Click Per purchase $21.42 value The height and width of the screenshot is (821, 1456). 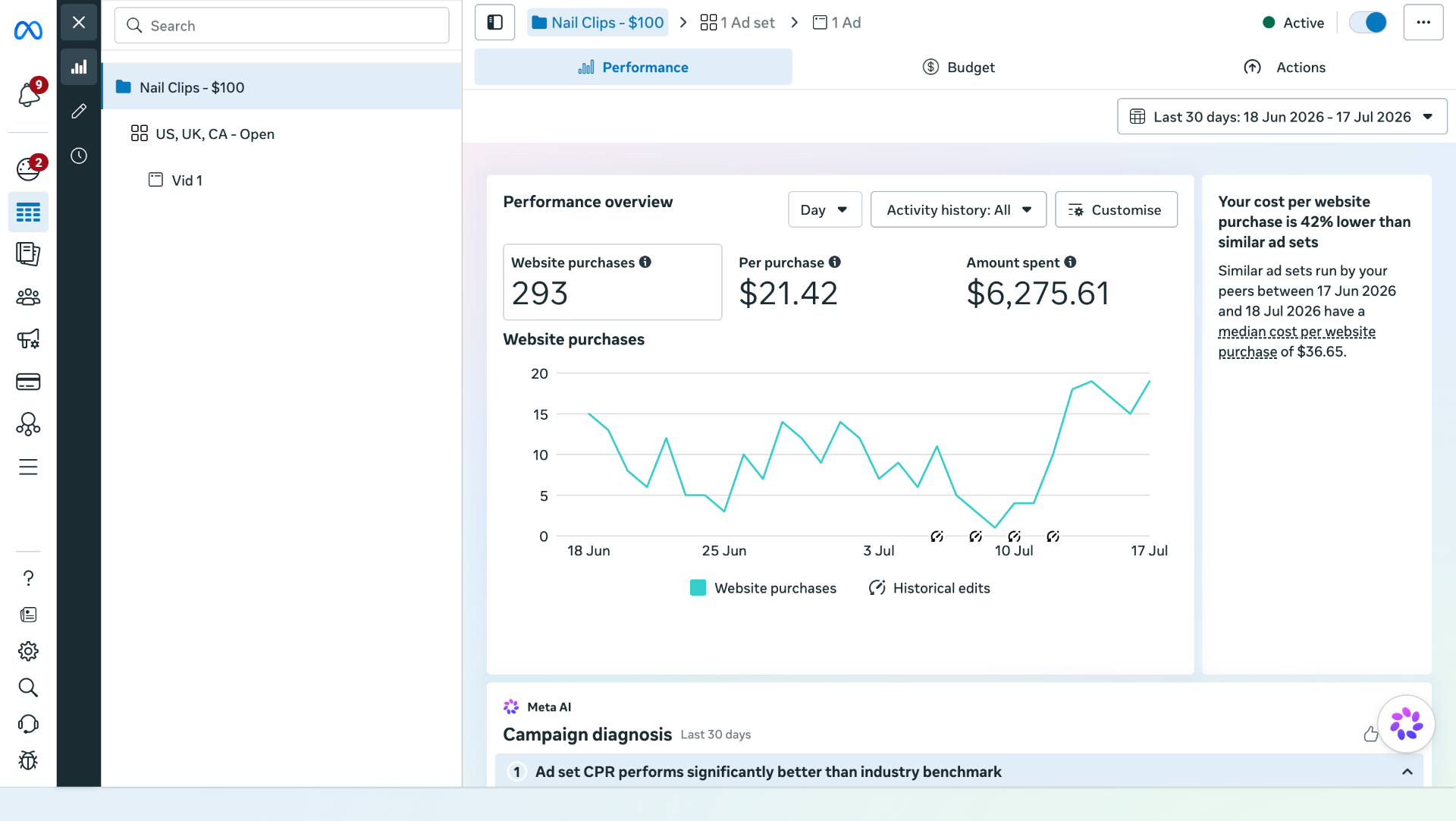click(x=788, y=293)
